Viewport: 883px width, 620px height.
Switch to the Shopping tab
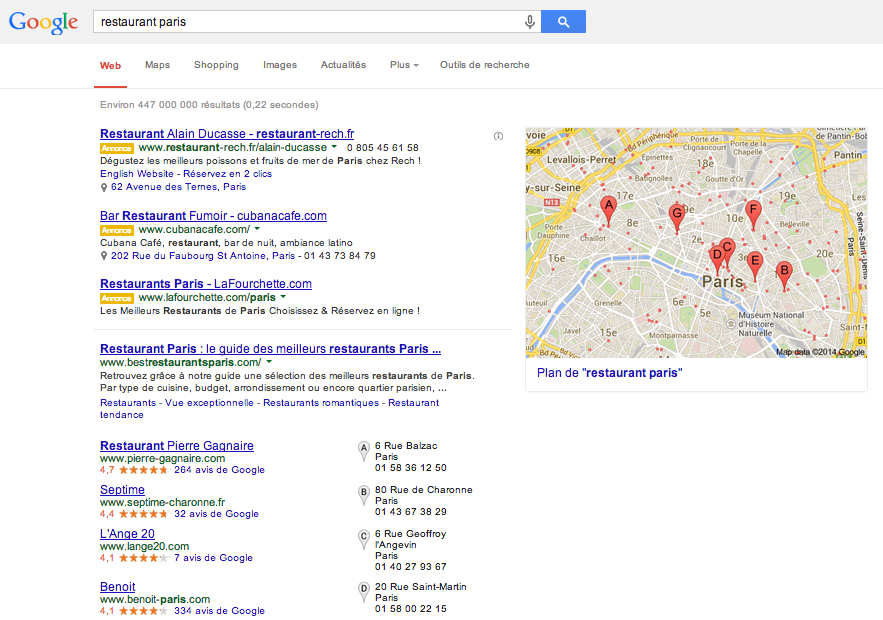coord(216,65)
